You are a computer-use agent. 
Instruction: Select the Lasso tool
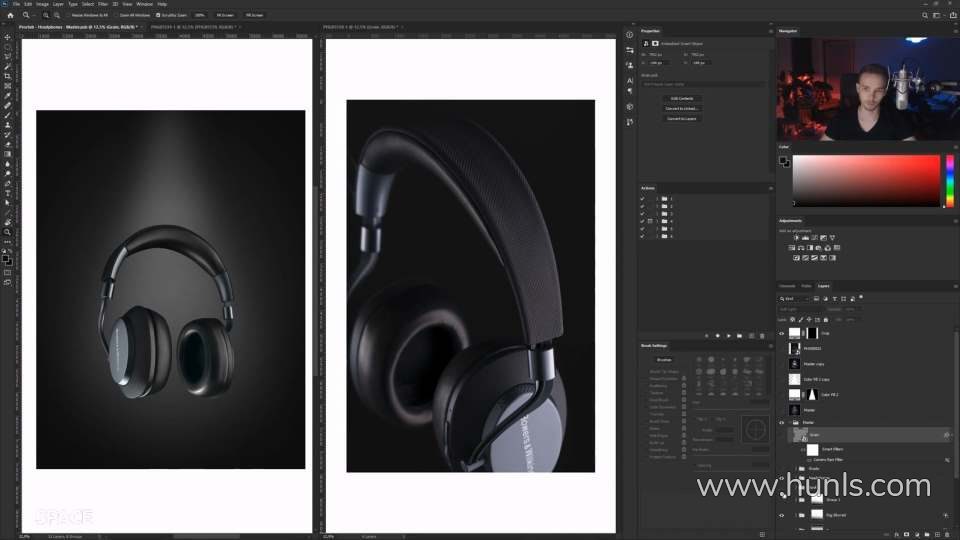point(7,57)
